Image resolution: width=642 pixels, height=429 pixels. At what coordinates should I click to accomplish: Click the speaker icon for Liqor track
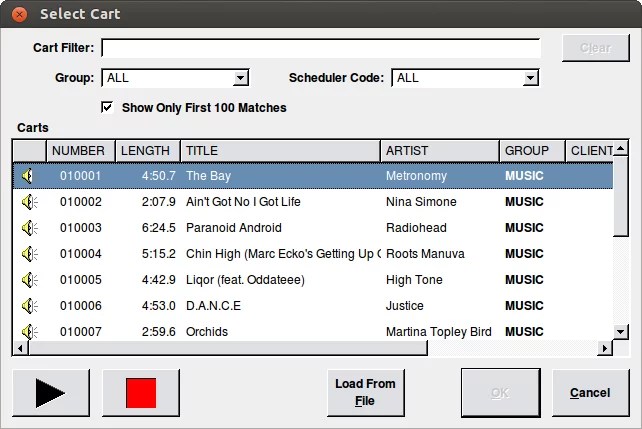pyautogui.click(x=29, y=280)
